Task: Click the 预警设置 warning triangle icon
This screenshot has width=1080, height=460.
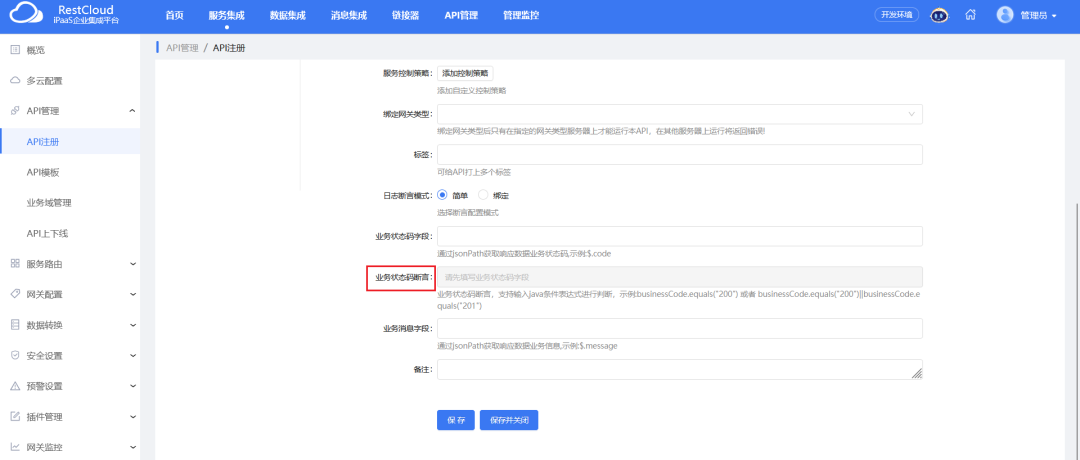Action: pyautogui.click(x=15, y=386)
